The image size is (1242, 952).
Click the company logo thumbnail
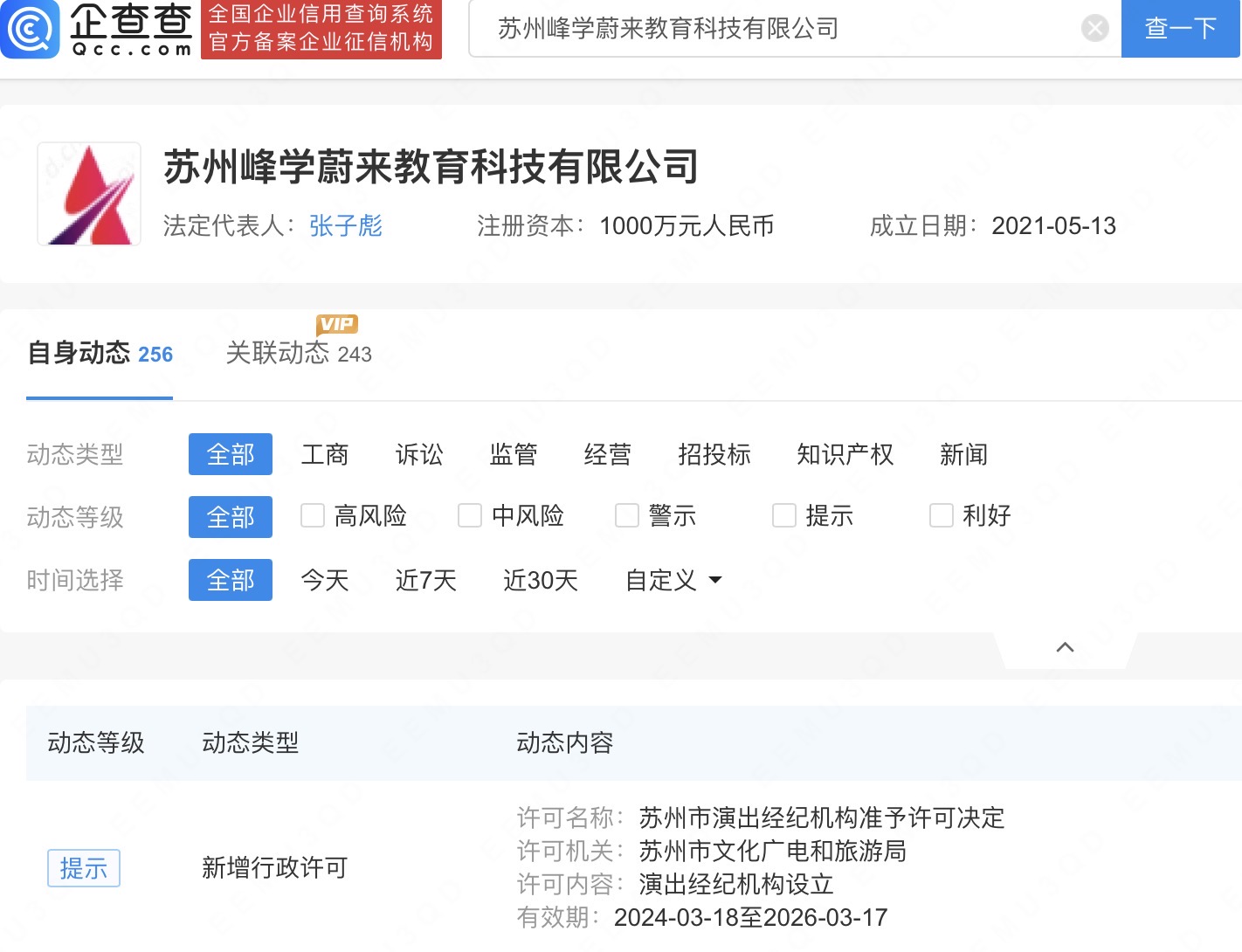pyautogui.click(x=87, y=192)
